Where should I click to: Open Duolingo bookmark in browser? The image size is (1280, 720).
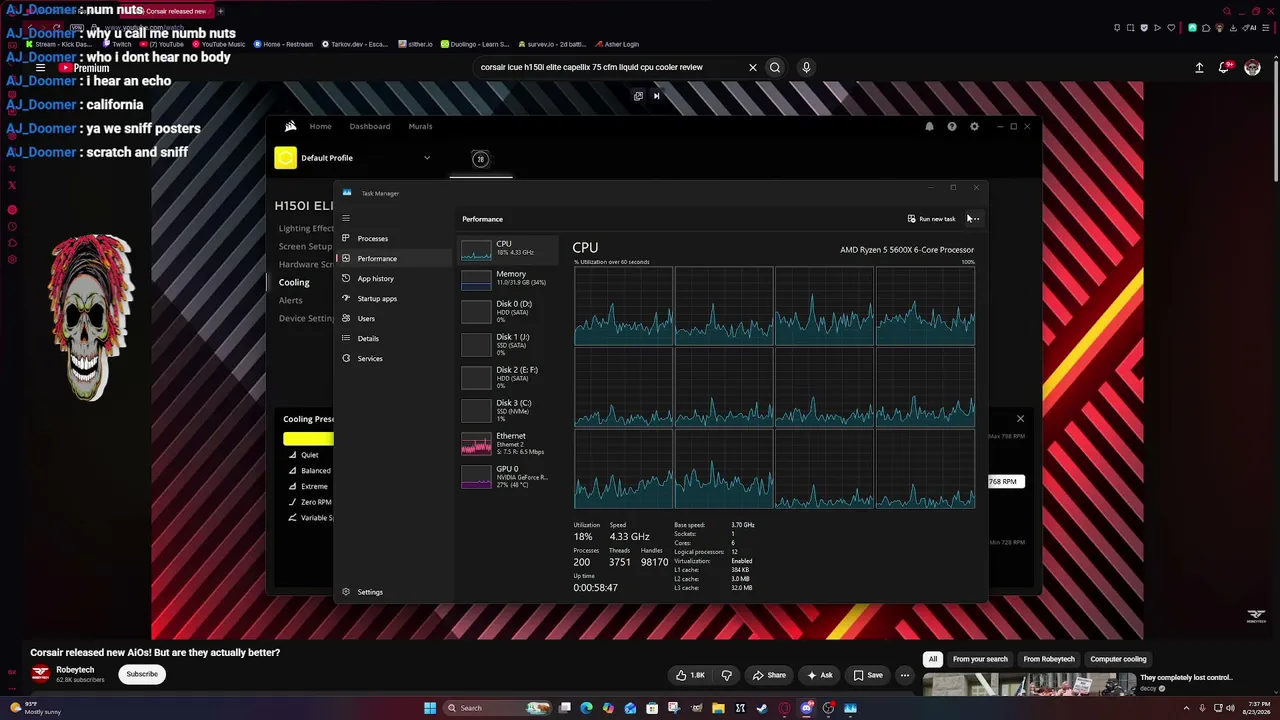[475, 44]
